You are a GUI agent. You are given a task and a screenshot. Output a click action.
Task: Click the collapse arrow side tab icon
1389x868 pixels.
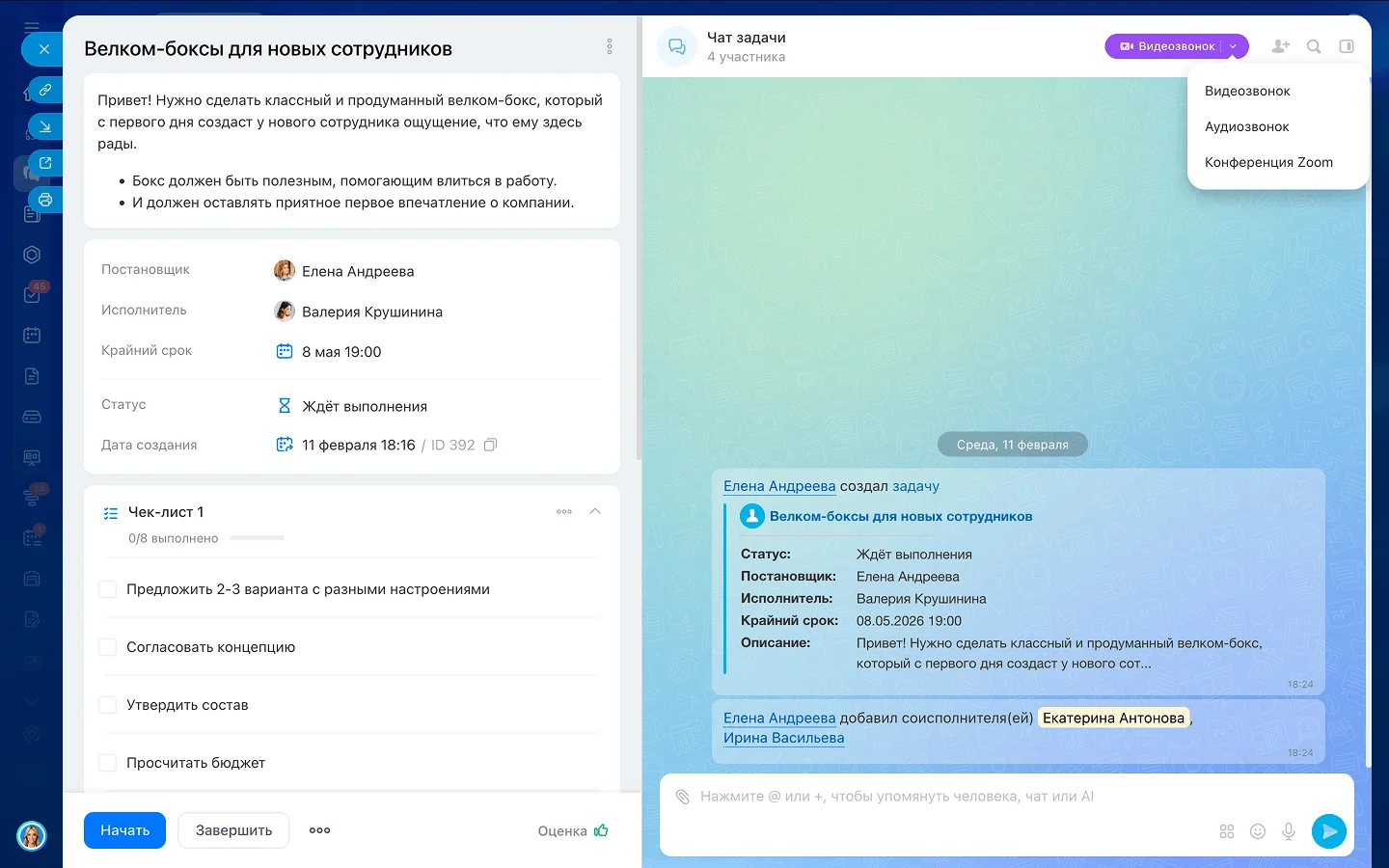click(x=45, y=126)
